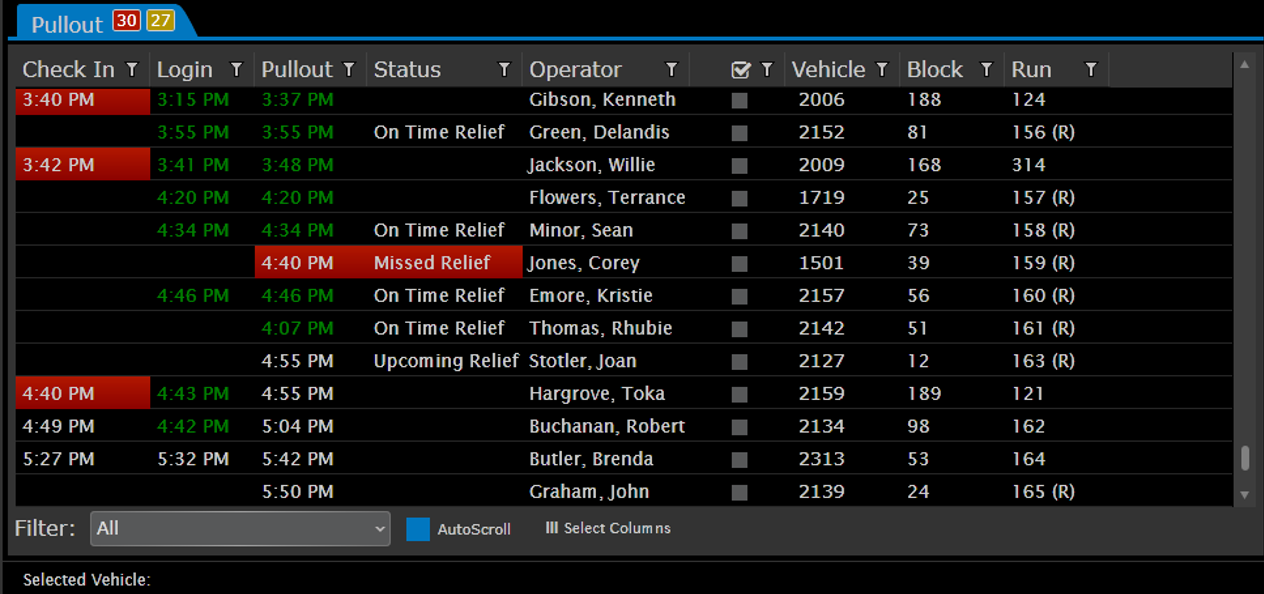Open the Run column filter icon
The image size is (1264, 594).
(x=1091, y=69)
